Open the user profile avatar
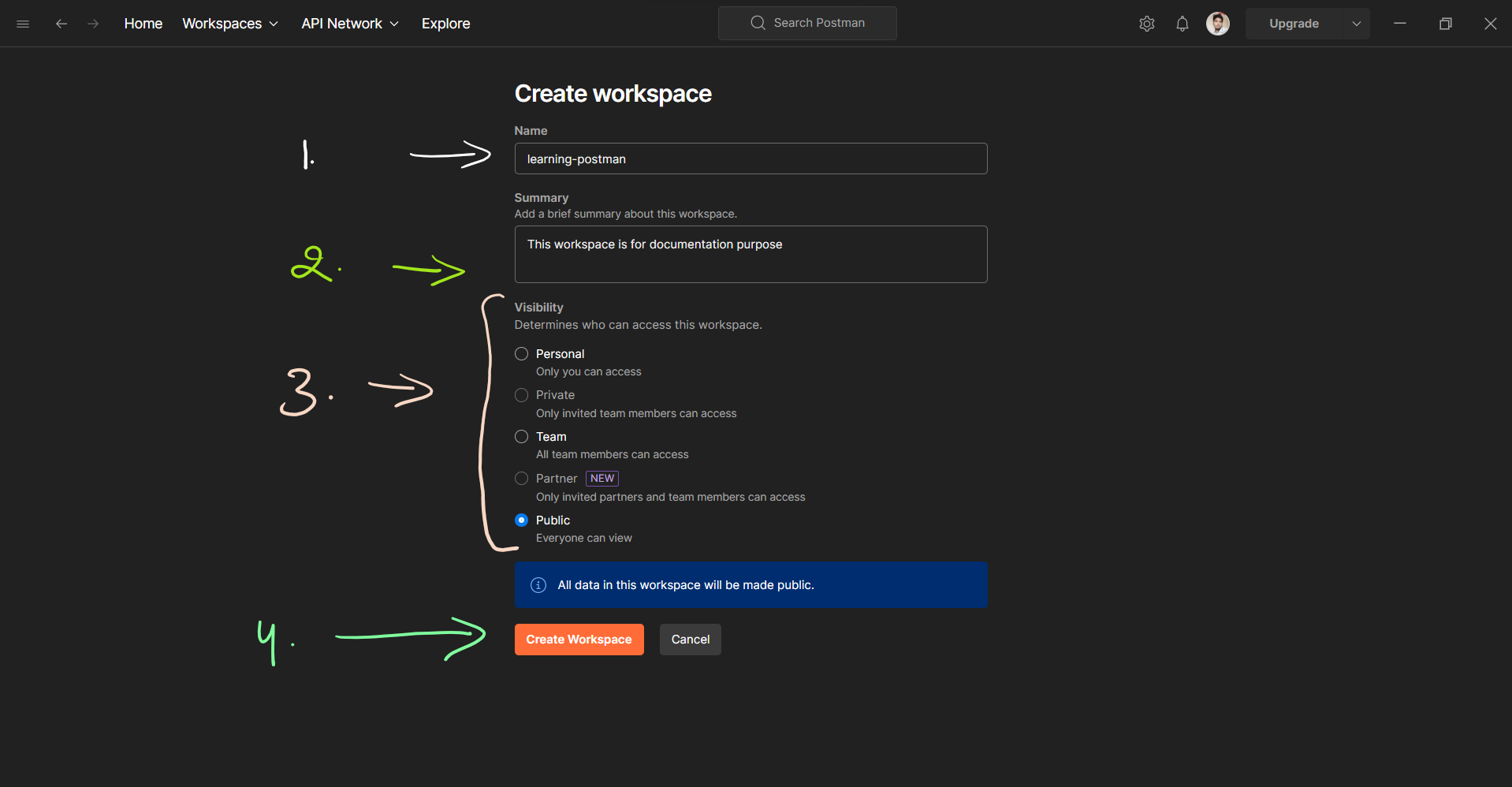Image resolution: width=1512 pixels, height=787 pixels. pos(1218,24)
